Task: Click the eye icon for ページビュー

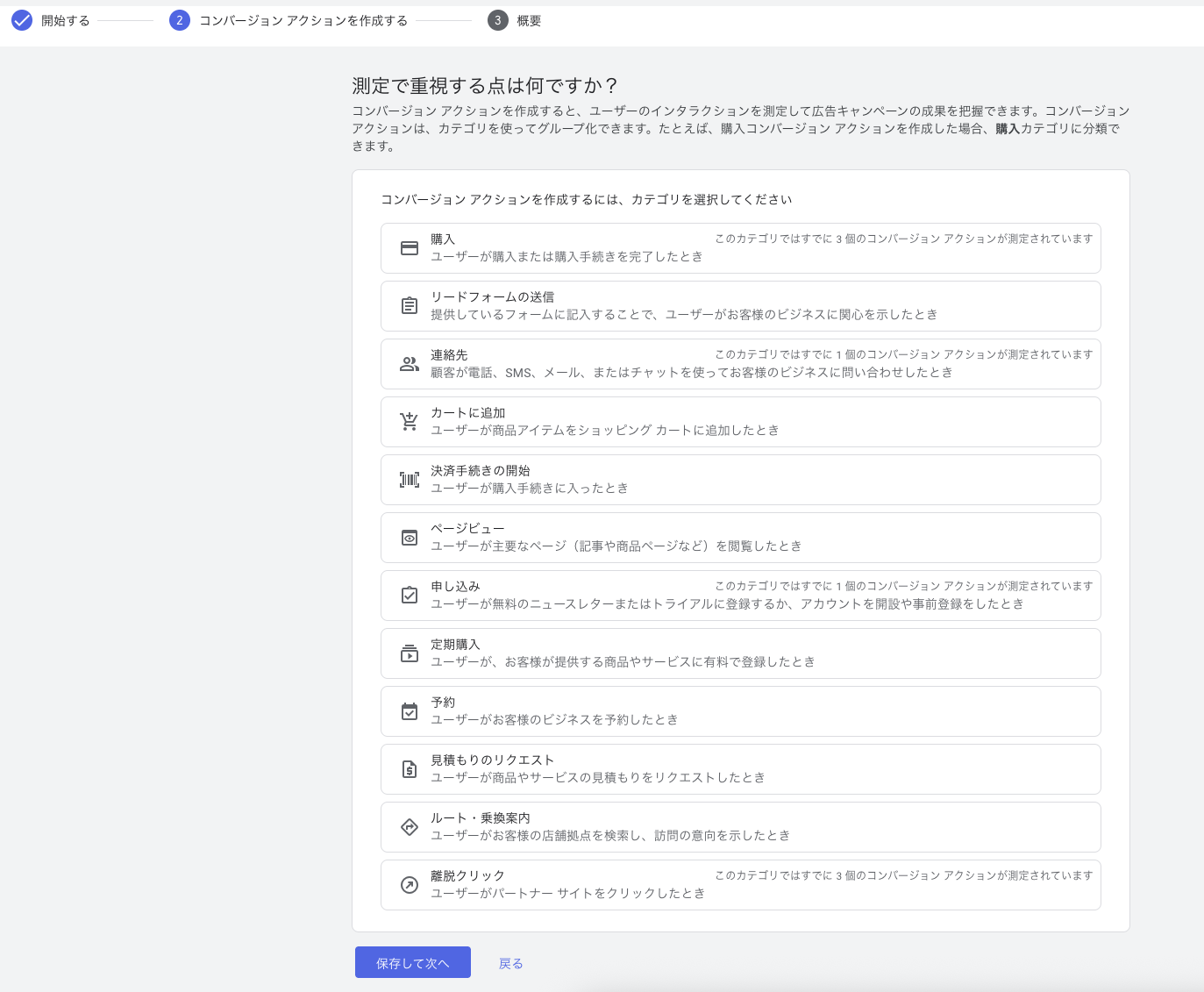Action: coord(410,538)
